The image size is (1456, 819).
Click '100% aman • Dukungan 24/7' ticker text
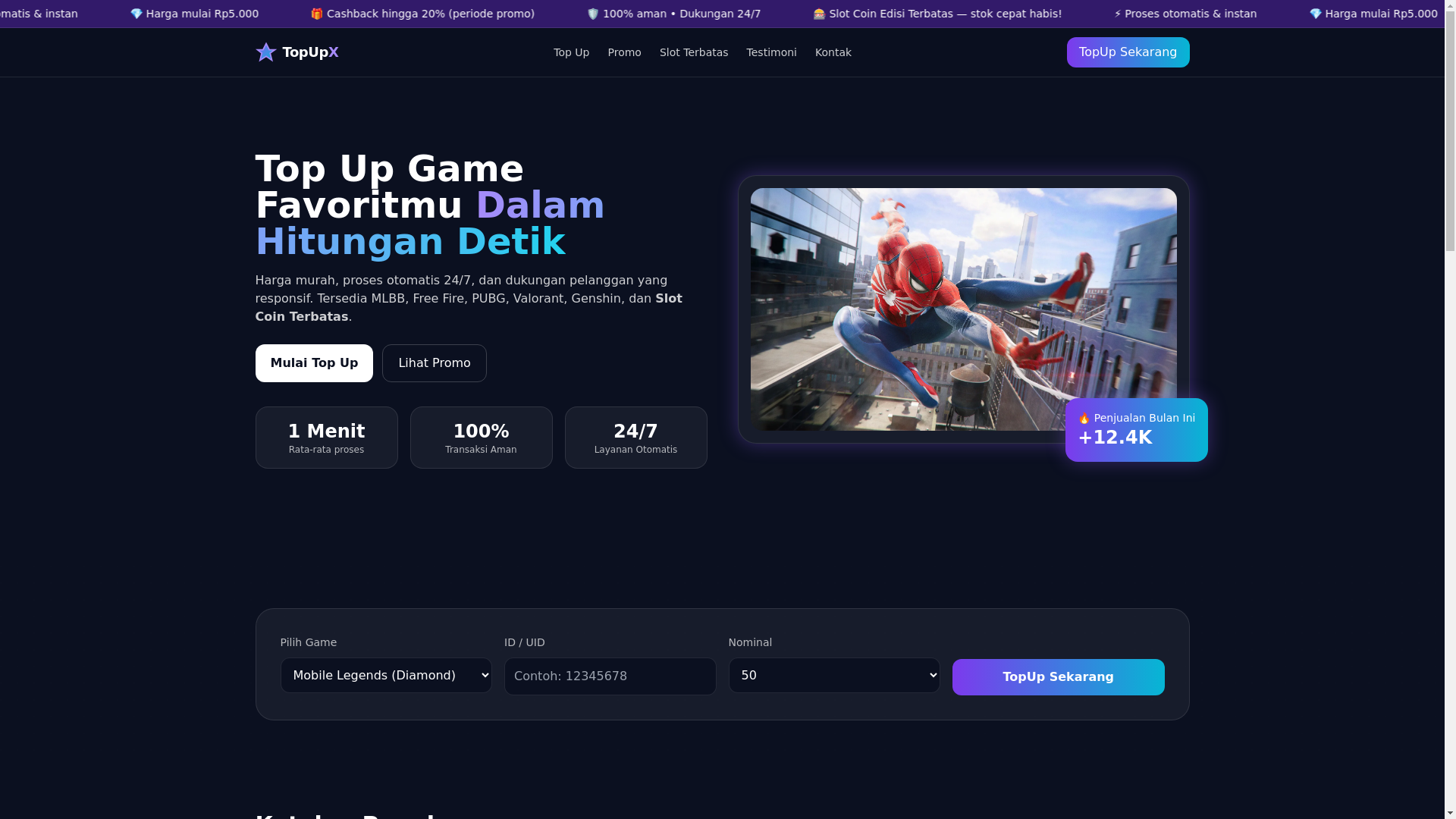pos(682,14)
